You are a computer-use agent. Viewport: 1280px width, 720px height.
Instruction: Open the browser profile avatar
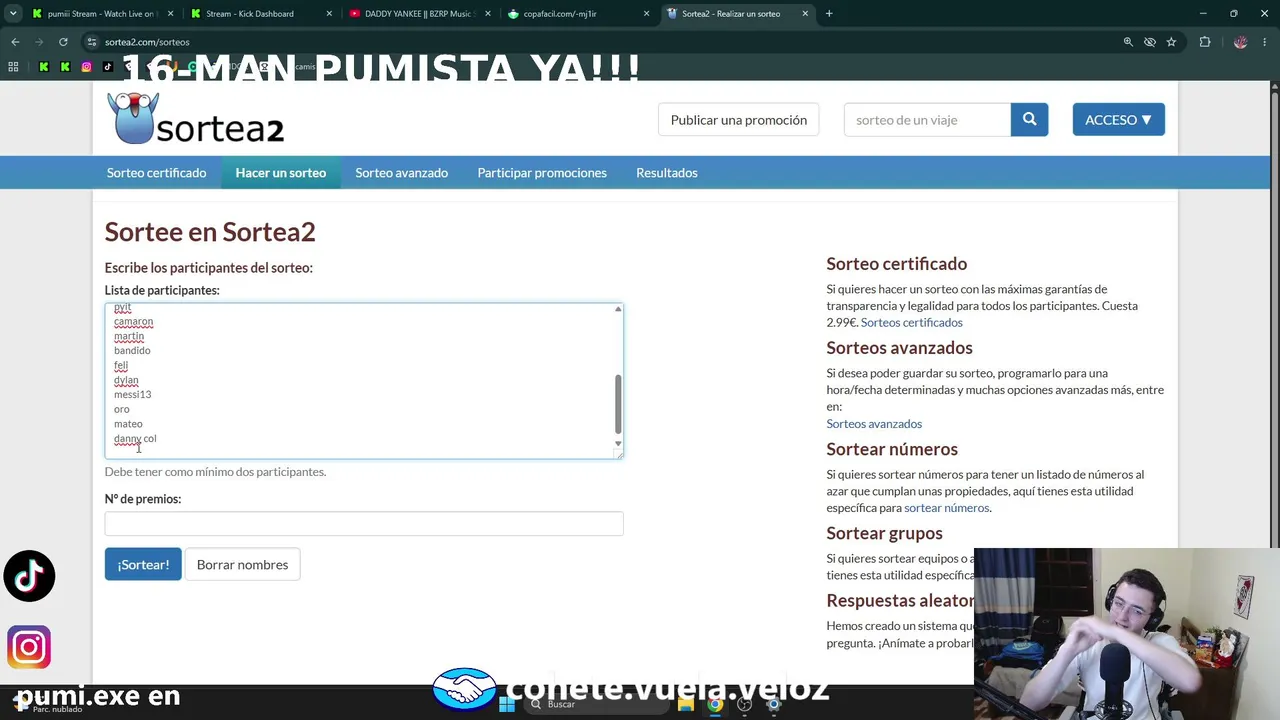point(1241,42)
